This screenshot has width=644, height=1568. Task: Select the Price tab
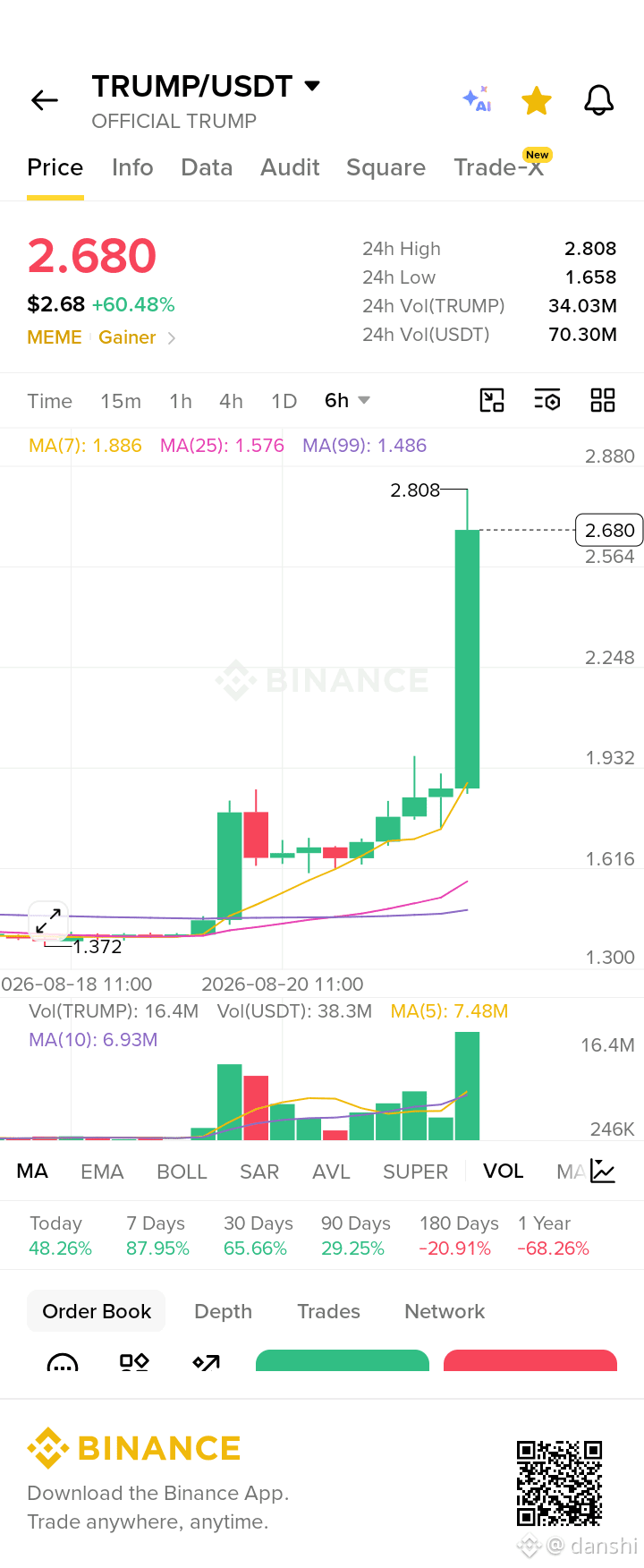coord(55,167)
